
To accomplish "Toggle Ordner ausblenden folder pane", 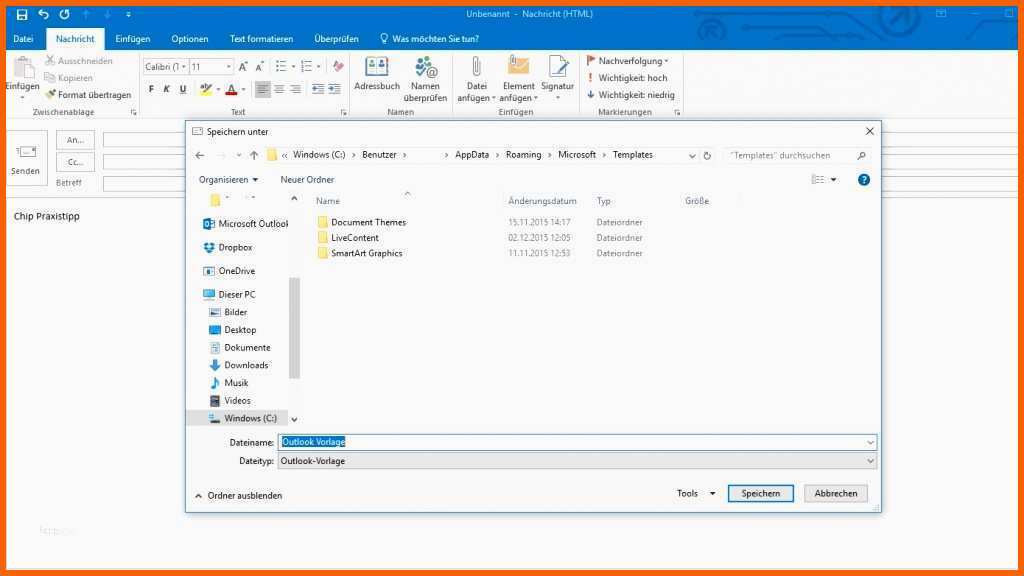I will pos(238,496).
